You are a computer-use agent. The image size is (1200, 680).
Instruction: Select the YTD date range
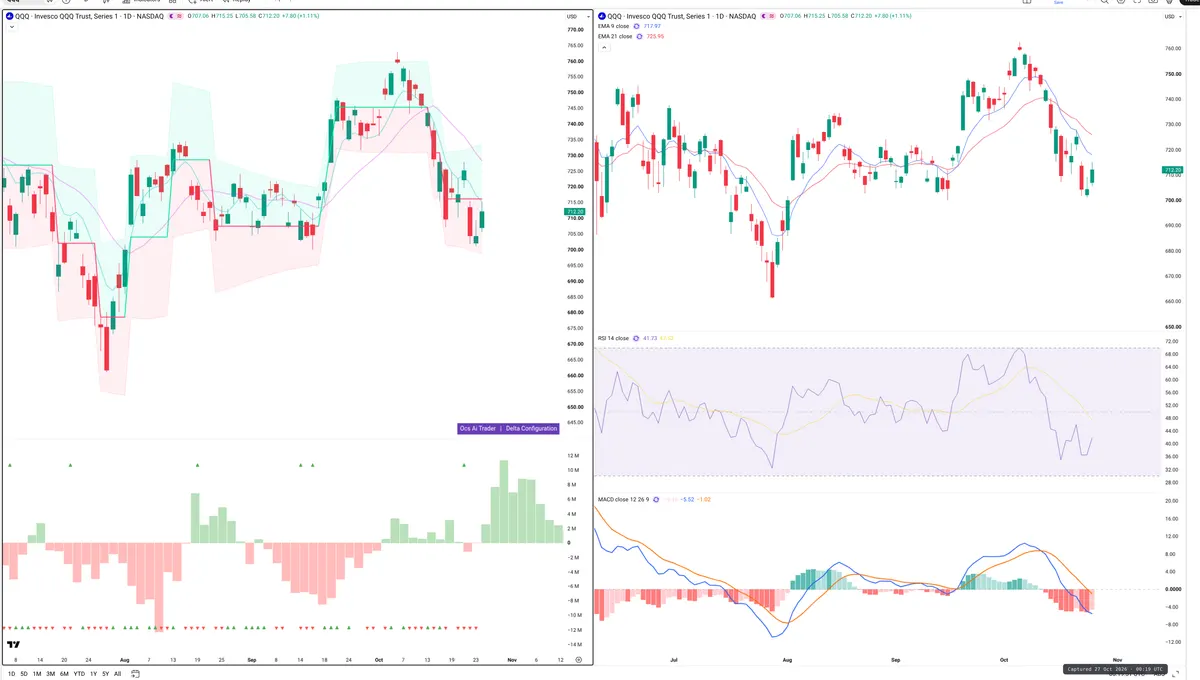point(79,674)
